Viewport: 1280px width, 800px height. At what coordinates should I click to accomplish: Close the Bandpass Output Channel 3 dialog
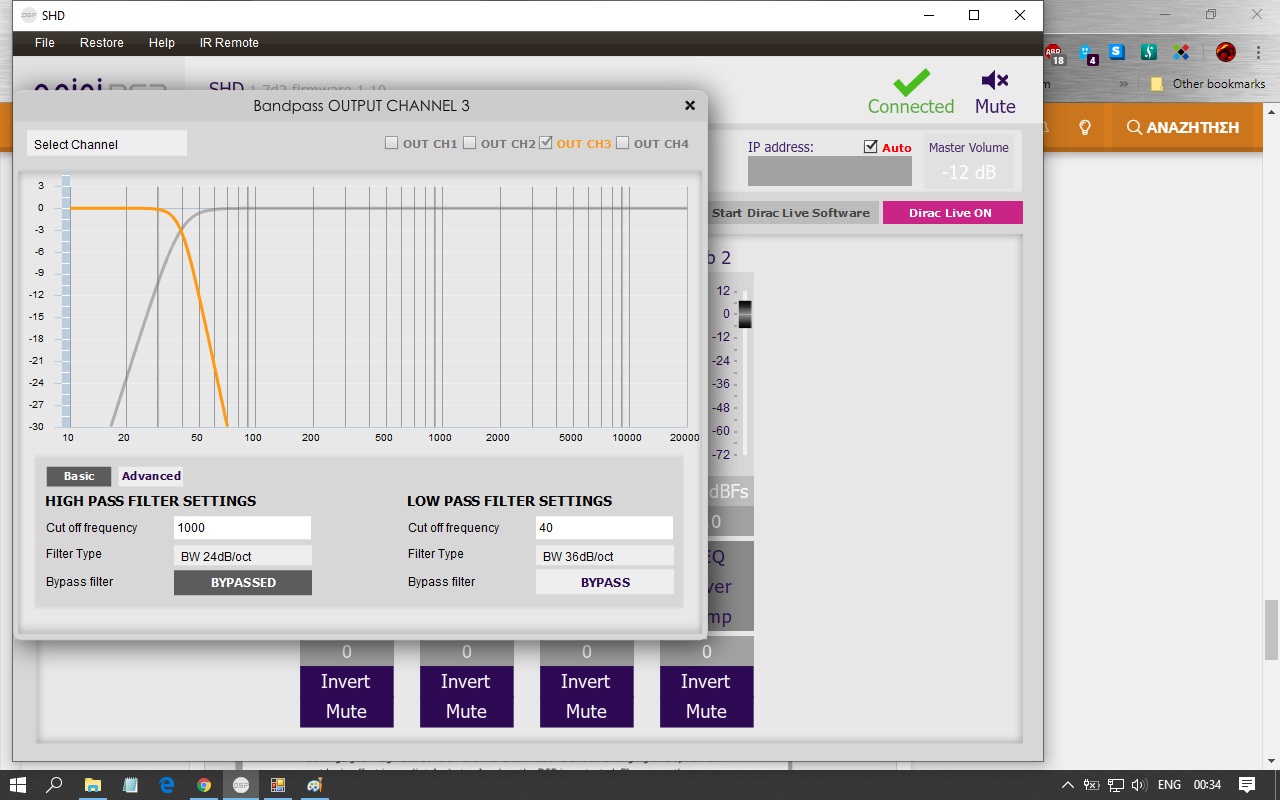(689, 105)
